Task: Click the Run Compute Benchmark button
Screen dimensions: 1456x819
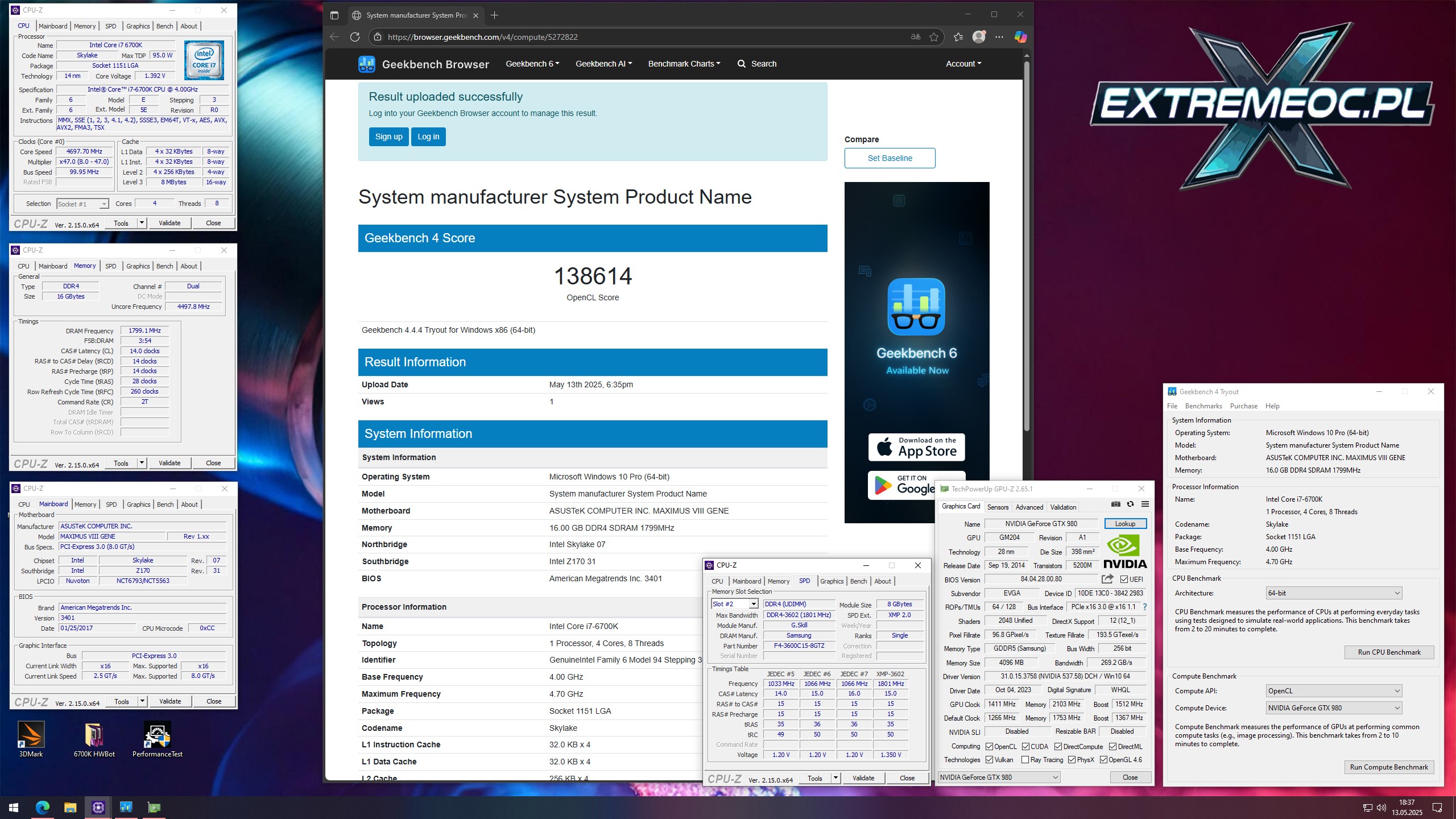Action: click(1389, 767)
